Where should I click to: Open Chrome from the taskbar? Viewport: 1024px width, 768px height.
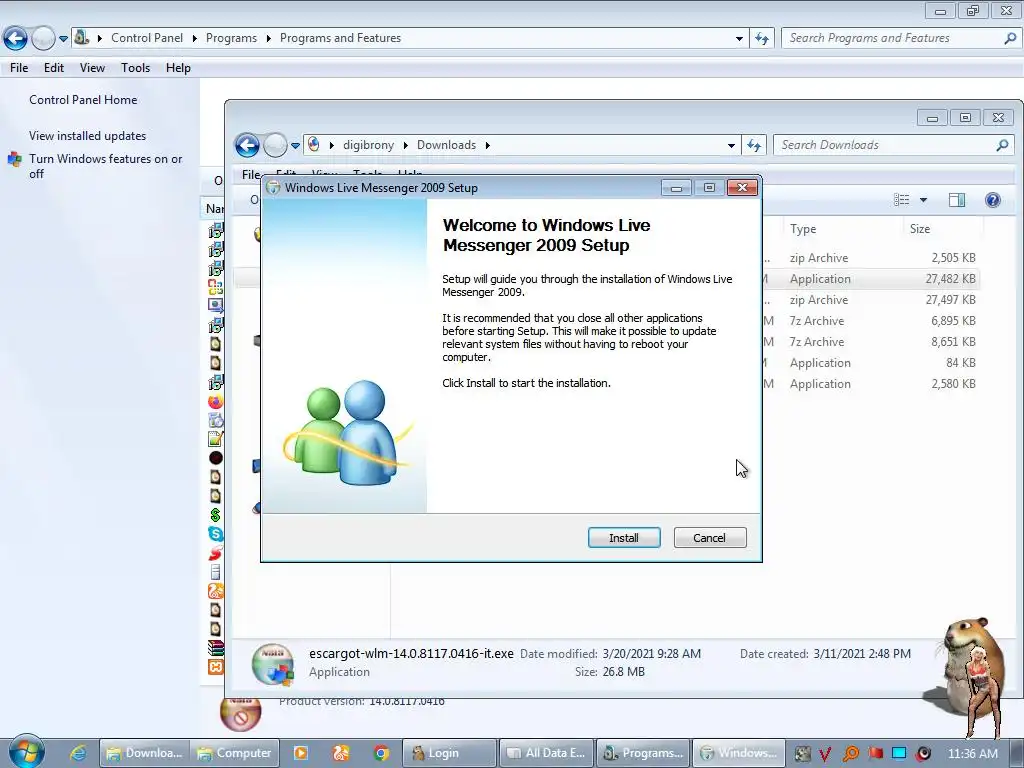(381, 753)
